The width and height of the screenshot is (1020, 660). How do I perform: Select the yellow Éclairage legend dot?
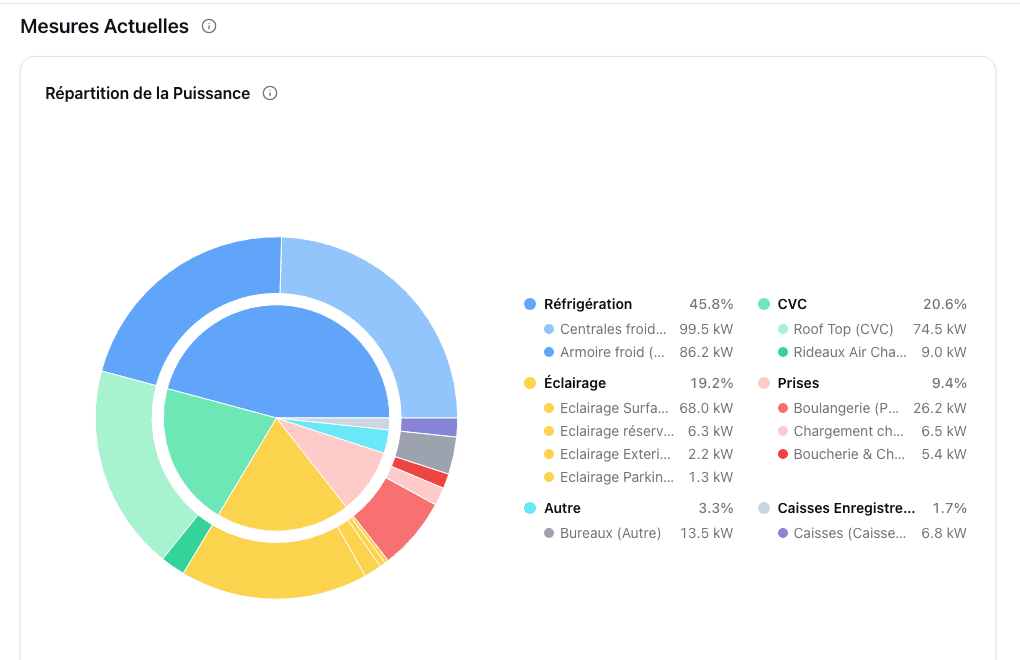pyautogui.click(x=528, y=383)
